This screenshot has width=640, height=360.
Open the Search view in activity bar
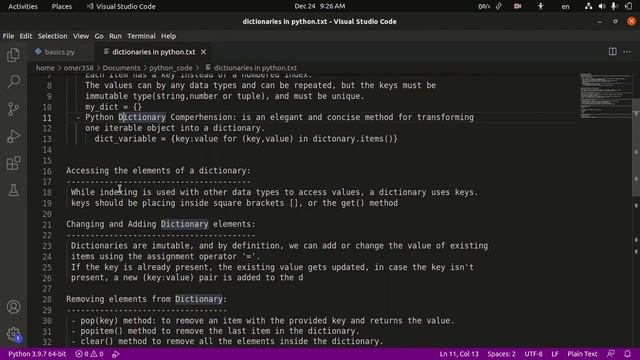coord(13,81)
